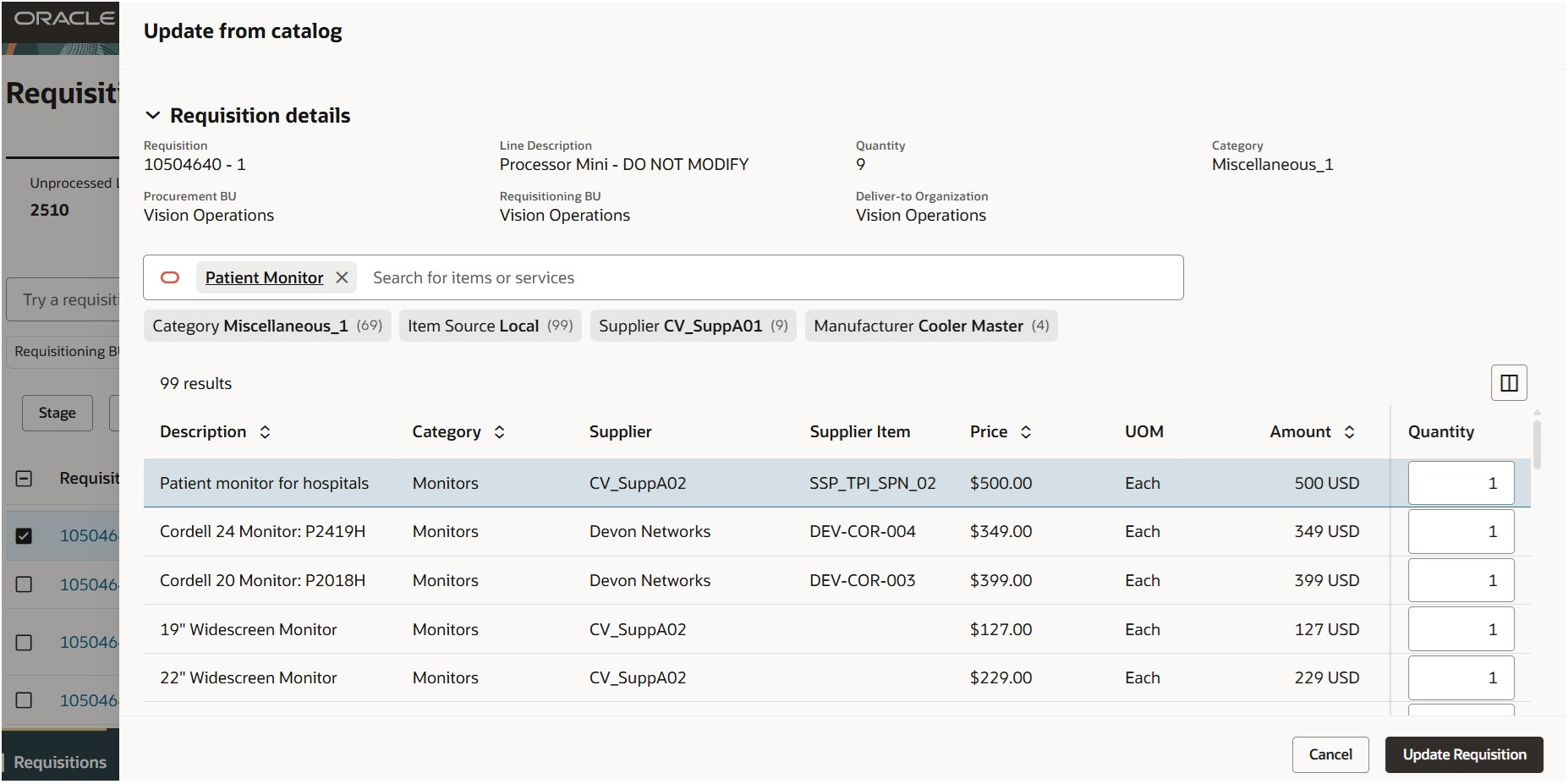This screenshot has height=784, width=1568.
Task: Sort the Category column
Action: [498, 432]
